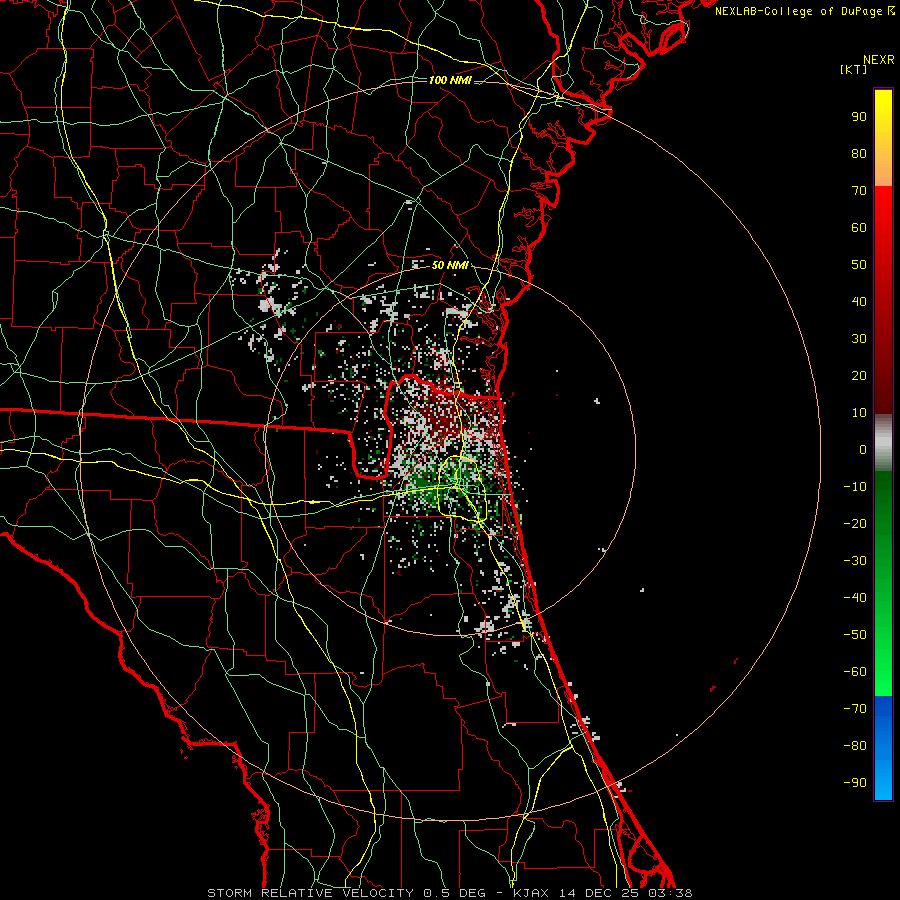Viewport: 900px width, 900px height.
Task: Click the -20 value on the velocity scale
Action: 855,523
